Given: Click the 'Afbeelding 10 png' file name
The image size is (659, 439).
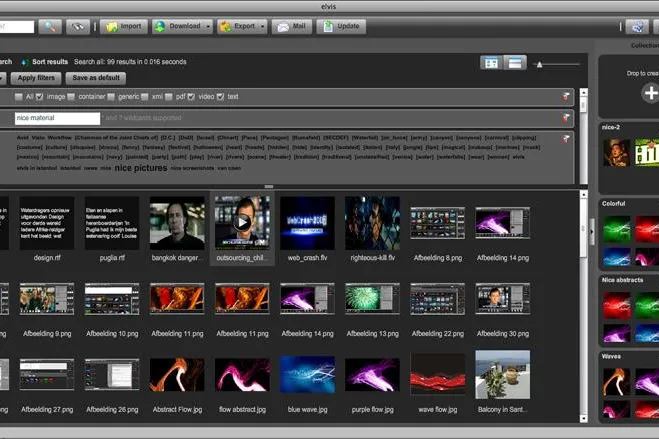Looking at the screenshot, I should [x=112, y=334].
